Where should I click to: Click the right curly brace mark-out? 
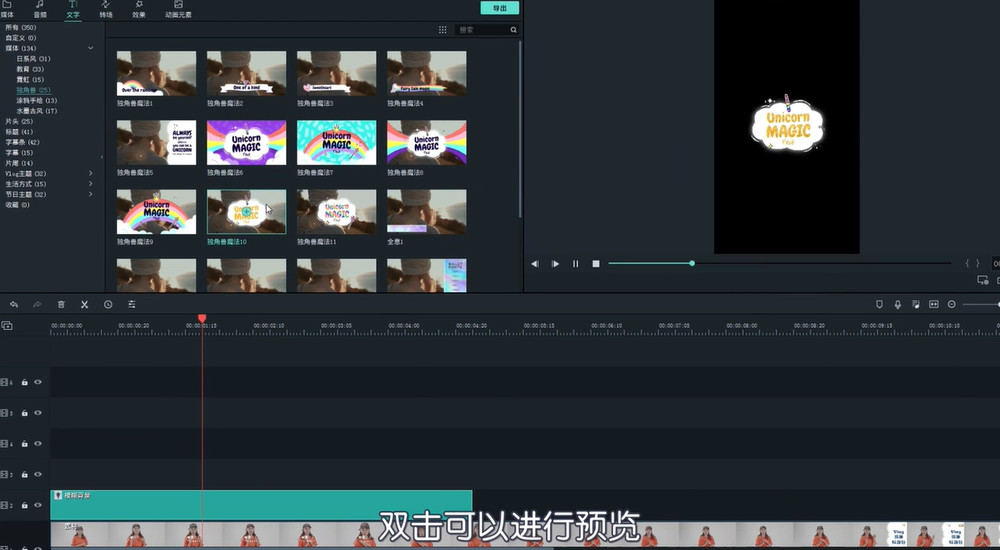977,264
